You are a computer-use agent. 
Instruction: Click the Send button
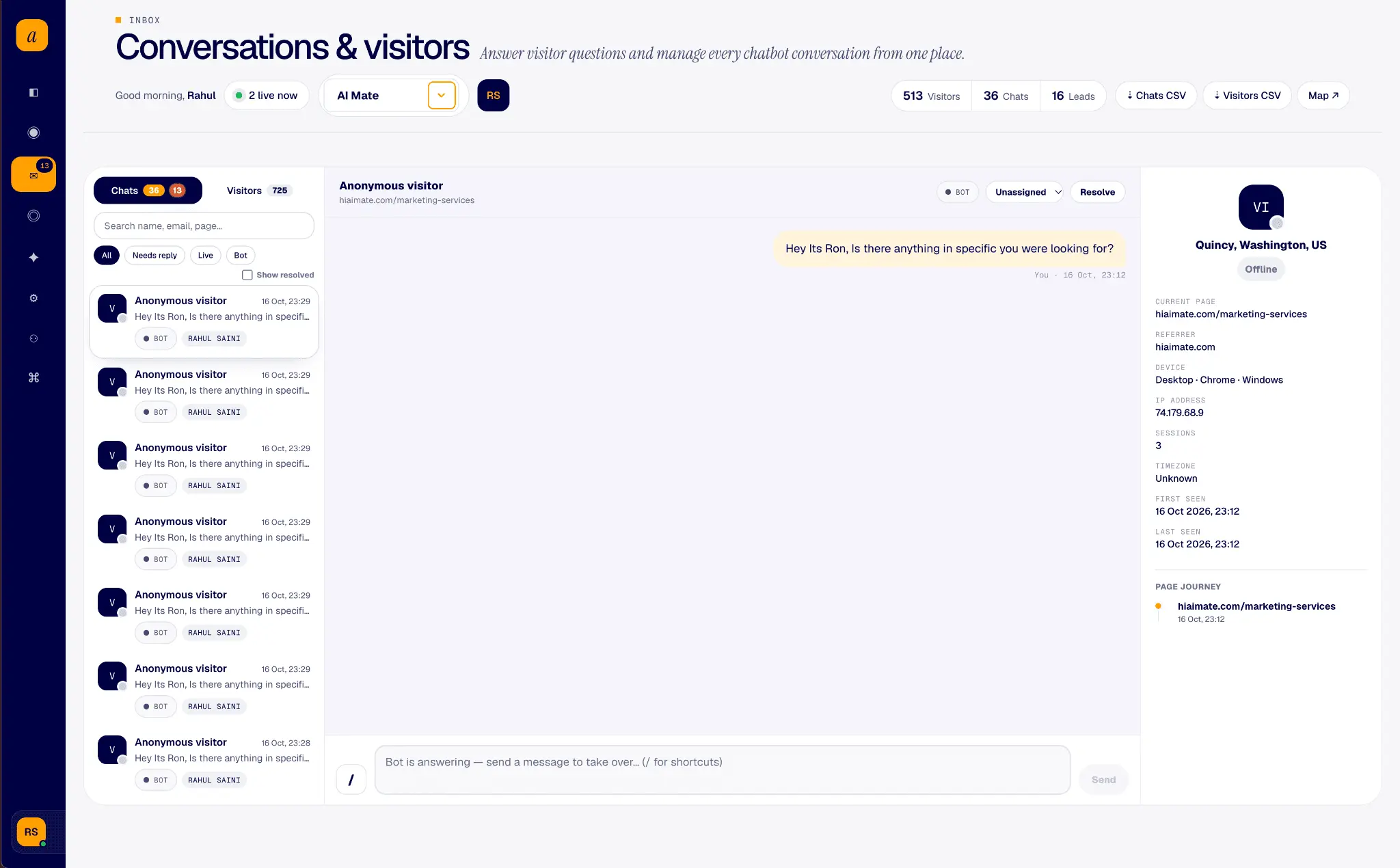point(1103,780)
